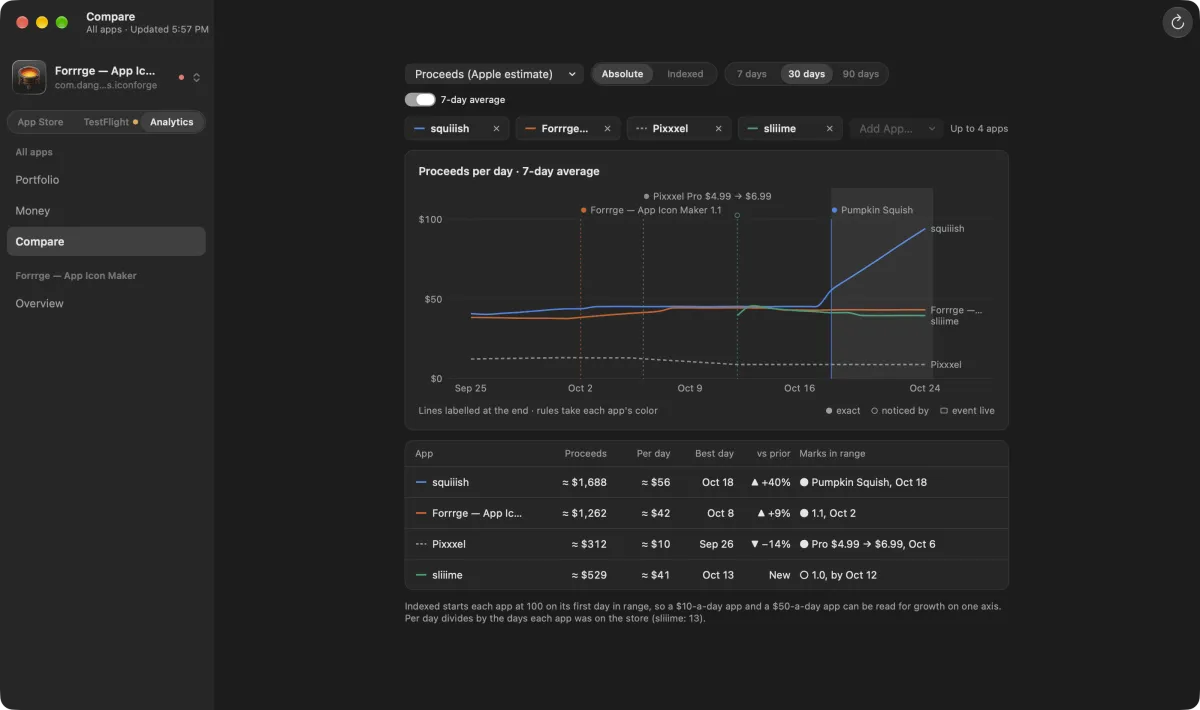The height and width of the screenshot is (710, 1200).
Task: Click the App column header
Action: [x=424, y=454]
